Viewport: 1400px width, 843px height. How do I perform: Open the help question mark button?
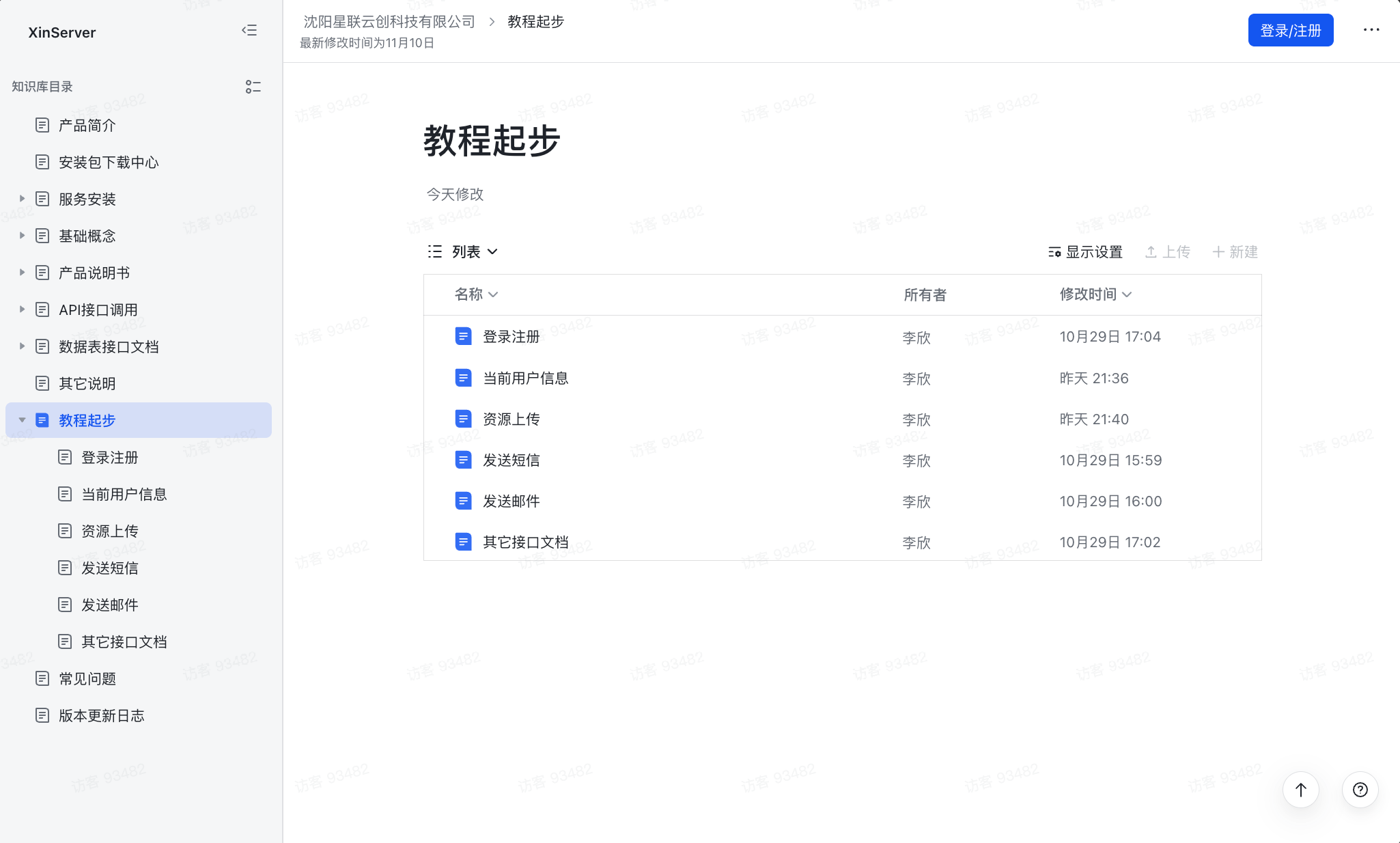1359,790
